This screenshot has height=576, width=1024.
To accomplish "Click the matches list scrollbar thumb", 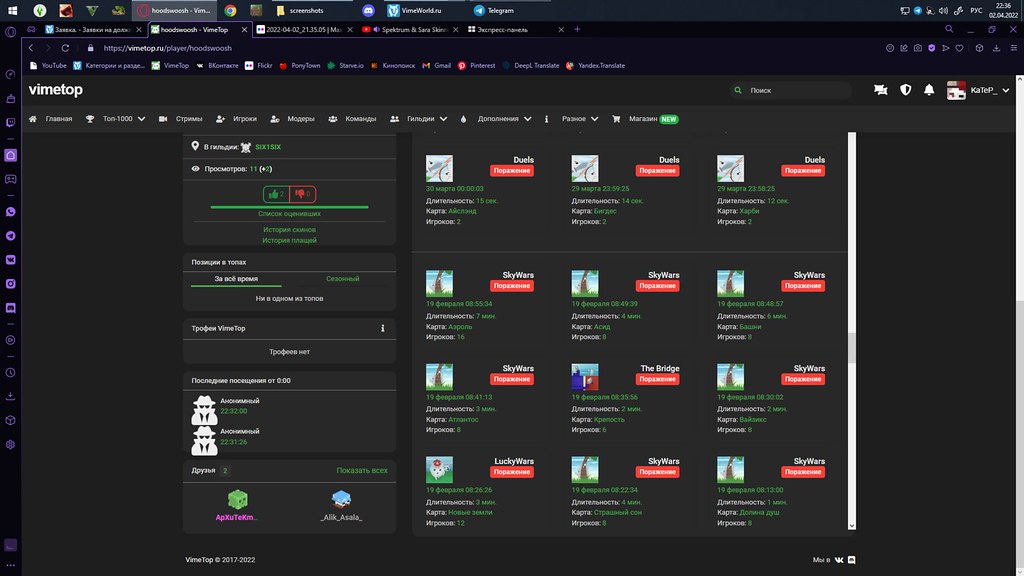I will (x=851, y=347).
